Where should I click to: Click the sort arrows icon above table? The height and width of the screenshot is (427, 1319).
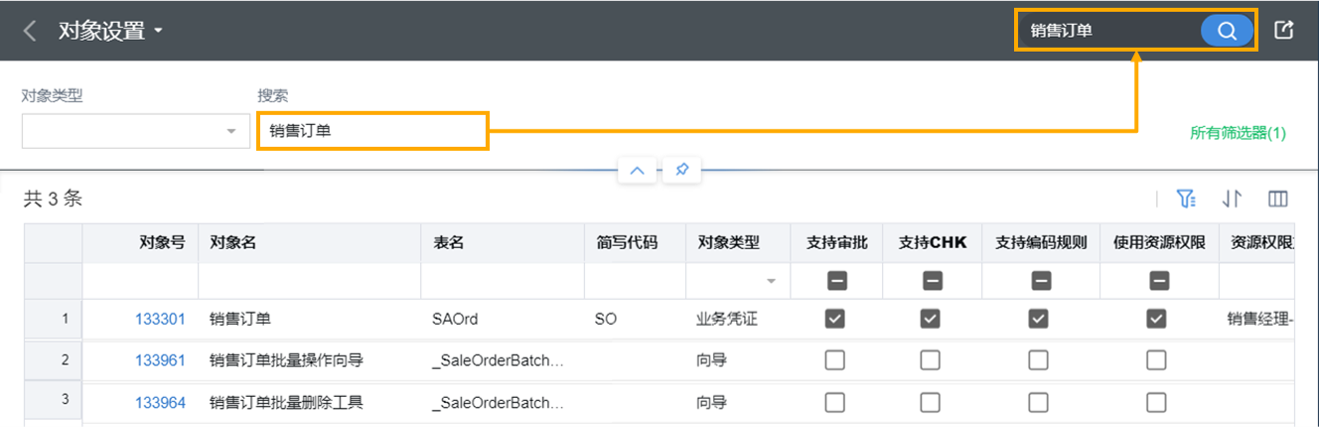coord(1232,199)
